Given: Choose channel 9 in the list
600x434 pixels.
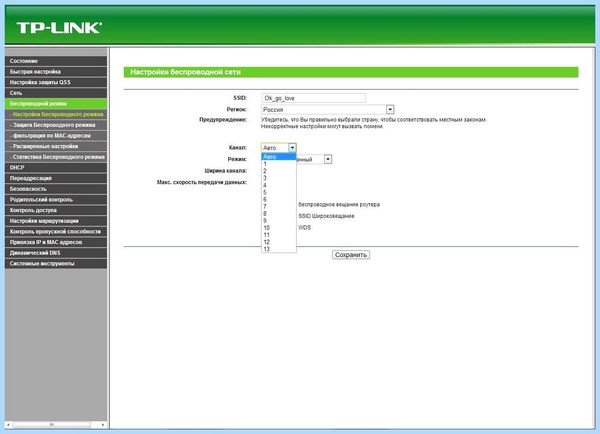Looking at the screenshot, I should coord(279,221).
